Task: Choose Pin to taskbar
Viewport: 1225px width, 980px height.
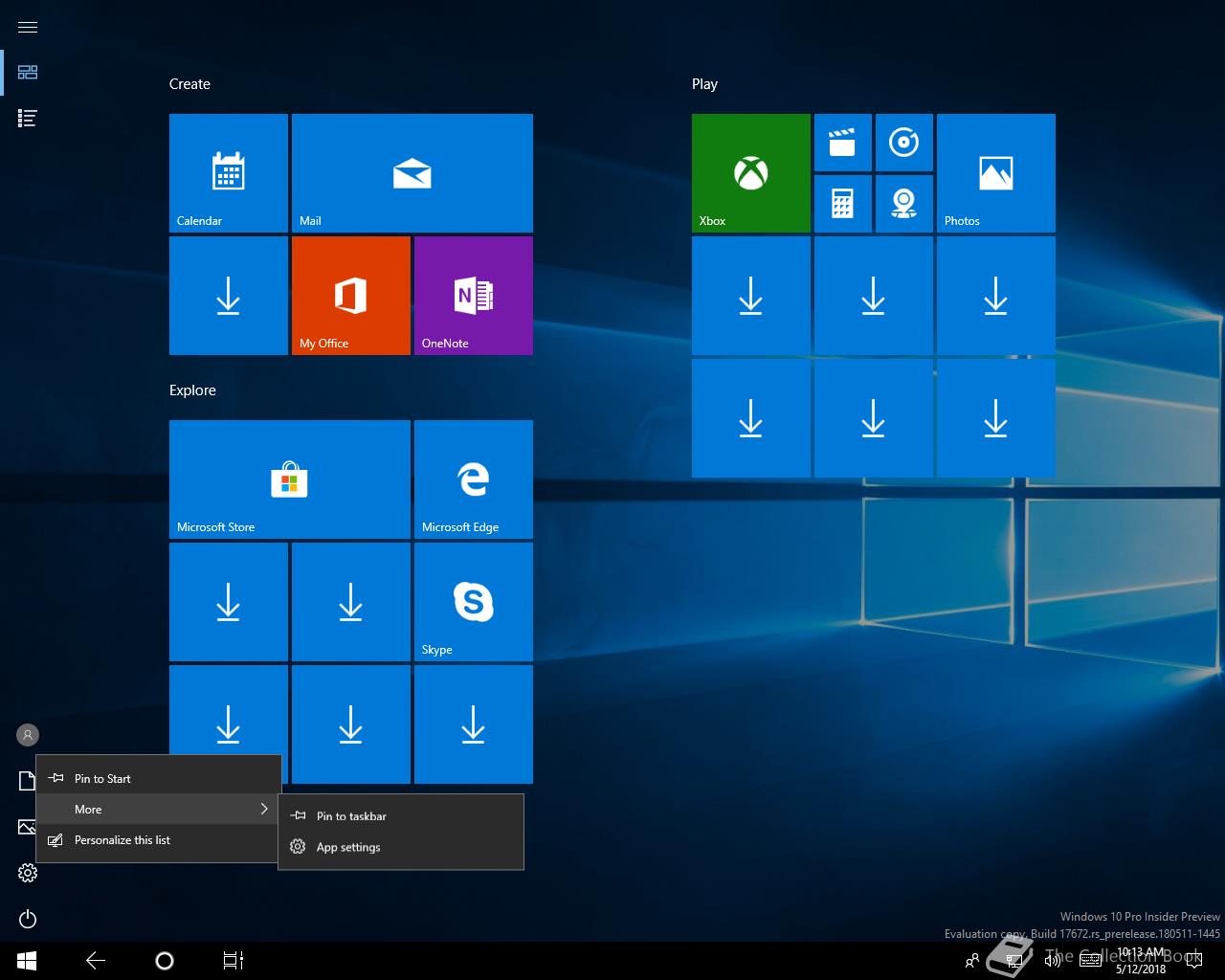Action: pyautogui.click(x=401, y=816)
